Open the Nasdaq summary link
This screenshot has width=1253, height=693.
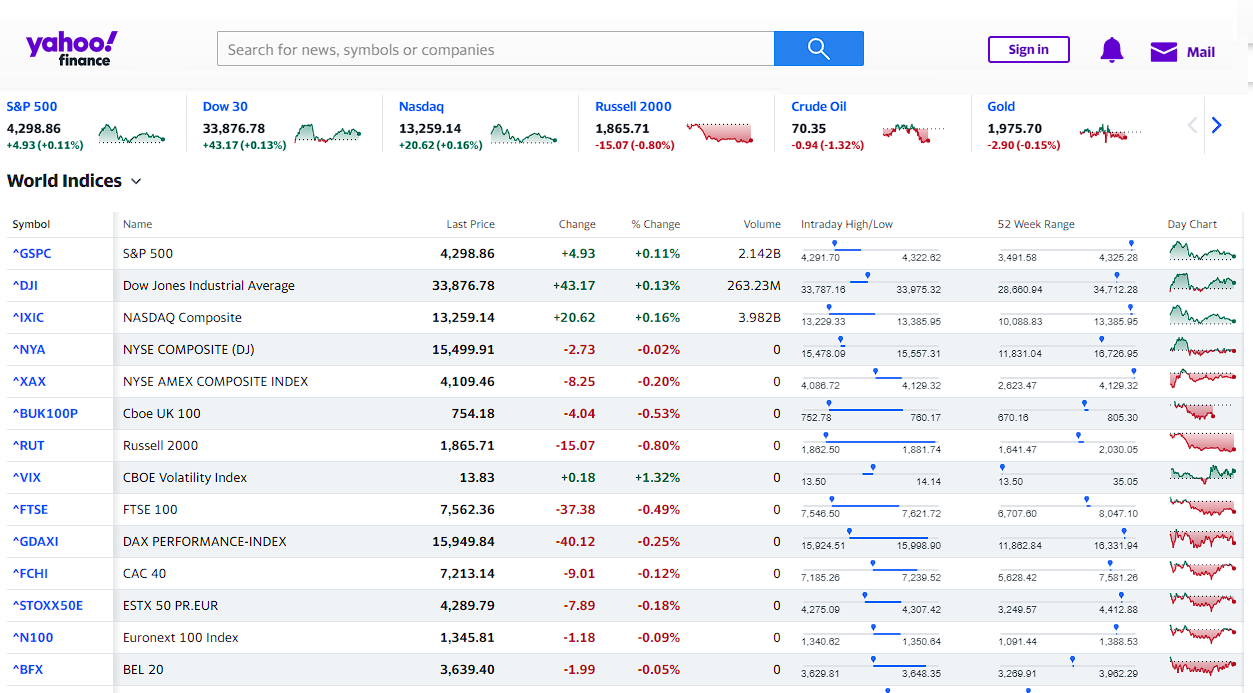coord(421,106)
